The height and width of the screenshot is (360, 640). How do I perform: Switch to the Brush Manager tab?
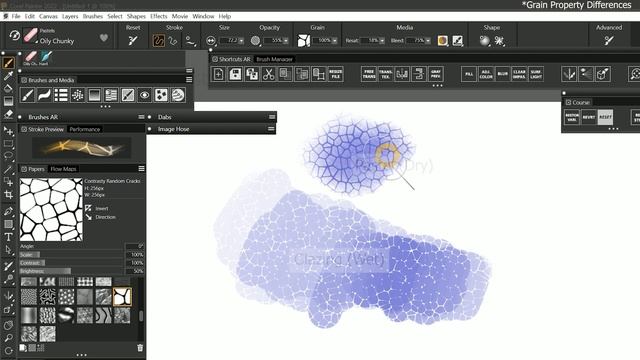[x=274, y=59]
